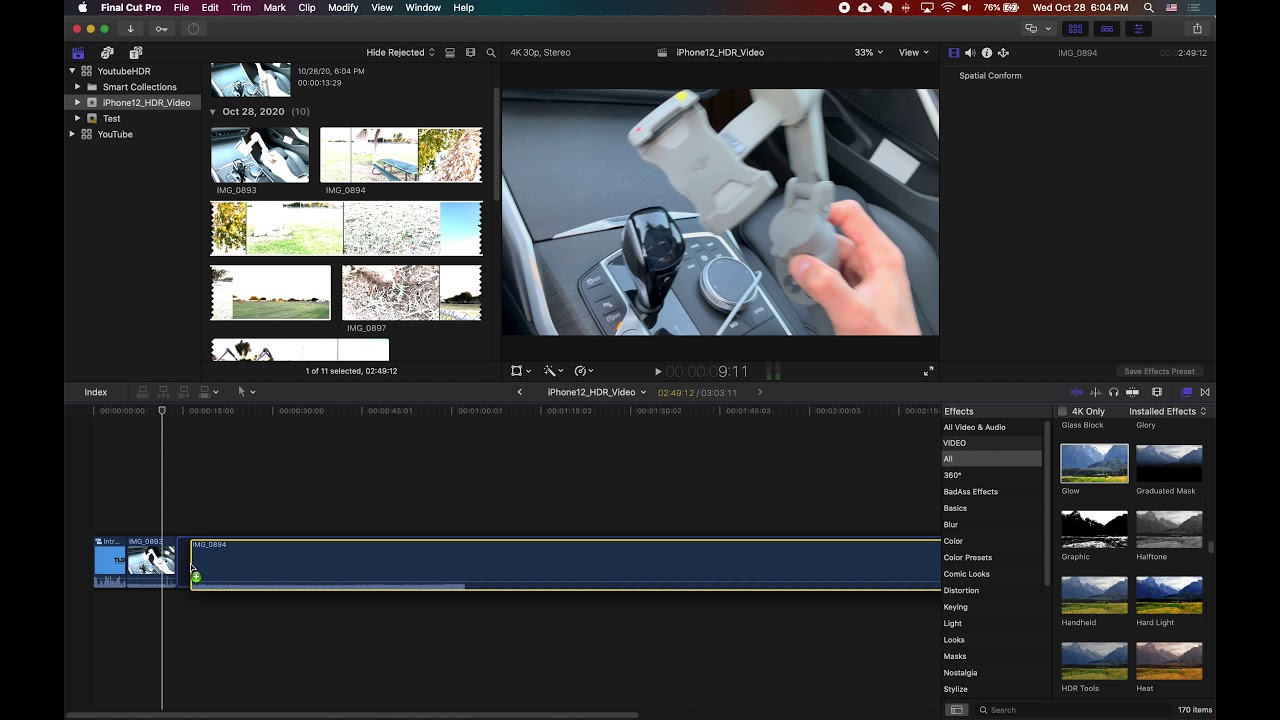Image resolution: width=1280 pixels, height=720 pixels.
Task: Select the Distortion effects category
Action: [961, 591]
